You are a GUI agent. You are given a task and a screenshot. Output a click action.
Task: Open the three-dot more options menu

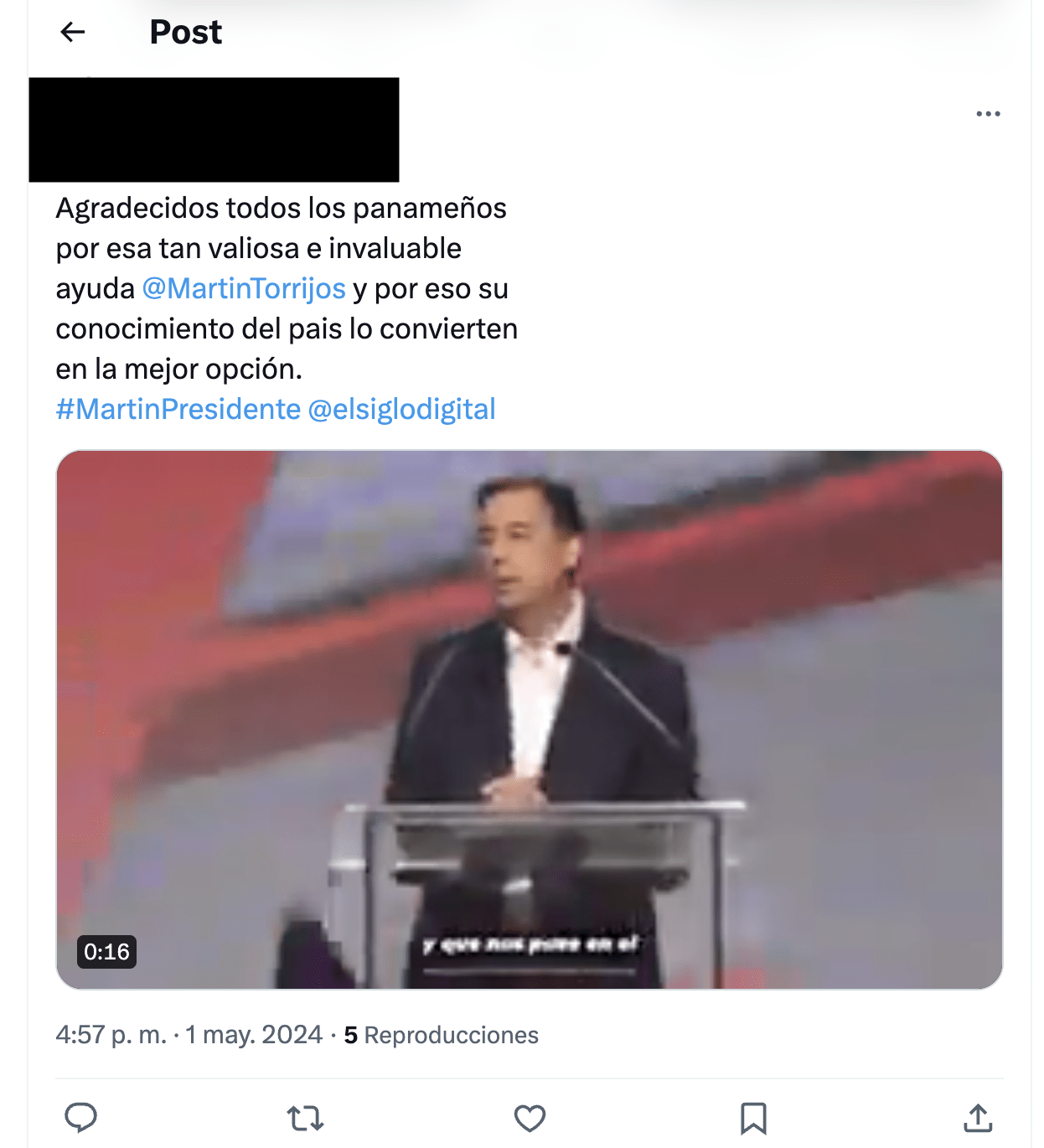click(988, 113)
